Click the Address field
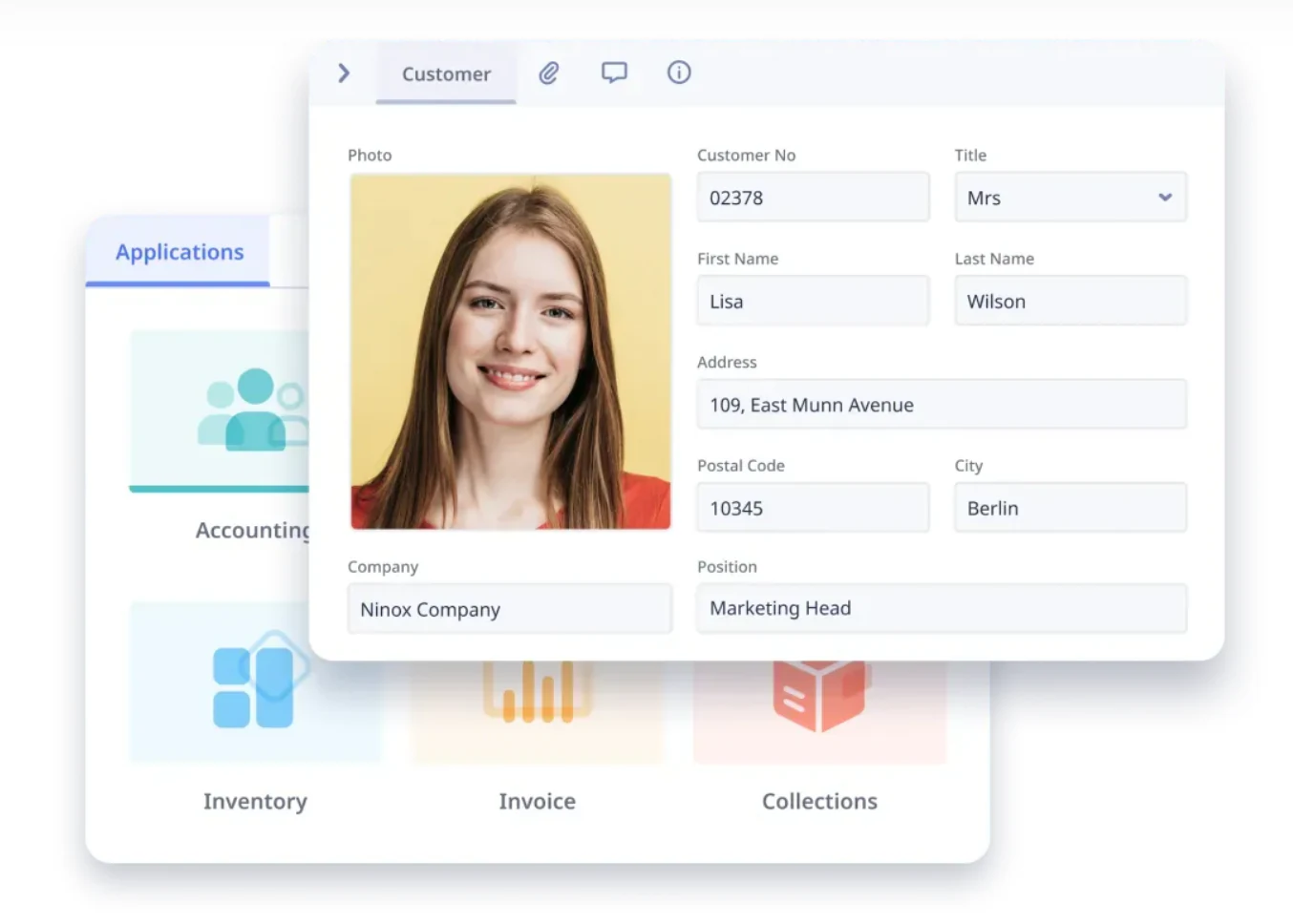Viewport: 1293px width, 924px height. pos(942,405)
